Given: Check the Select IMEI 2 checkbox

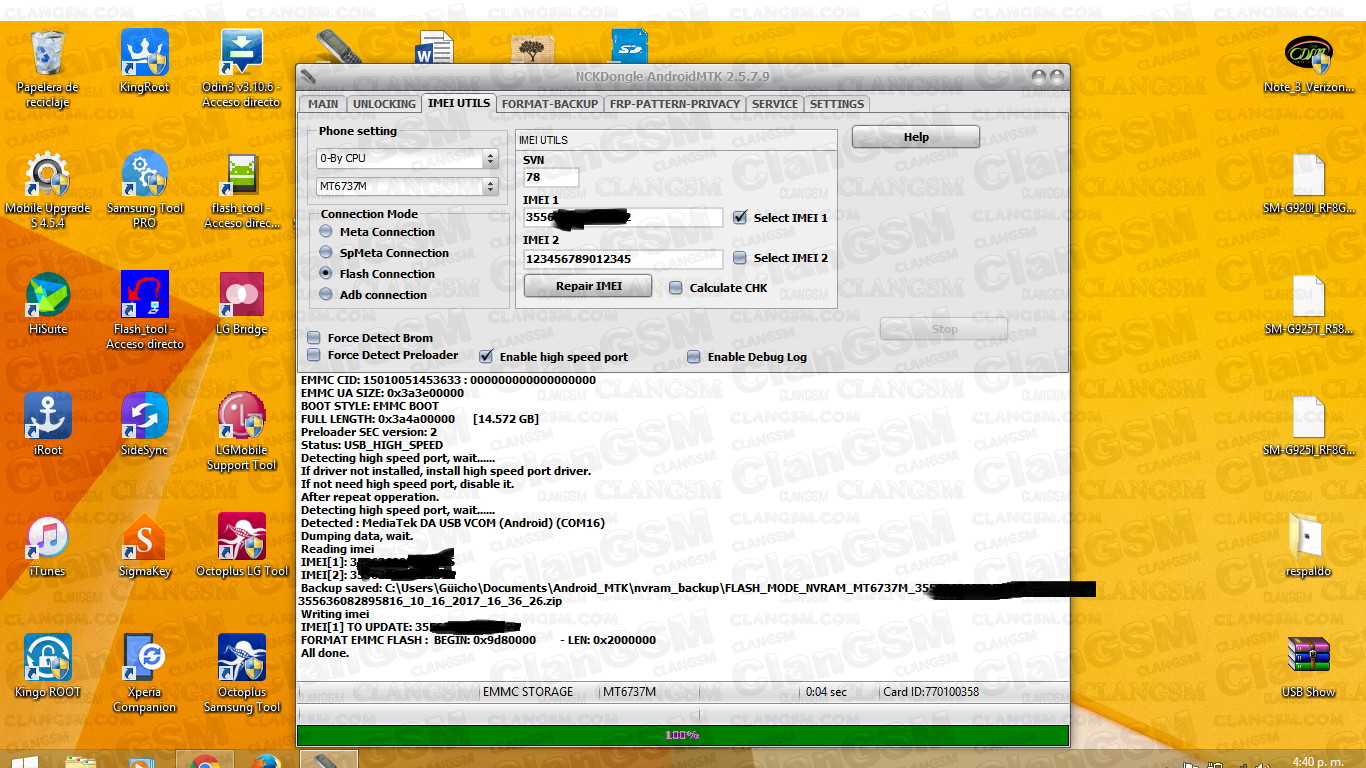Looking at the screenshot, I should 740,257.
